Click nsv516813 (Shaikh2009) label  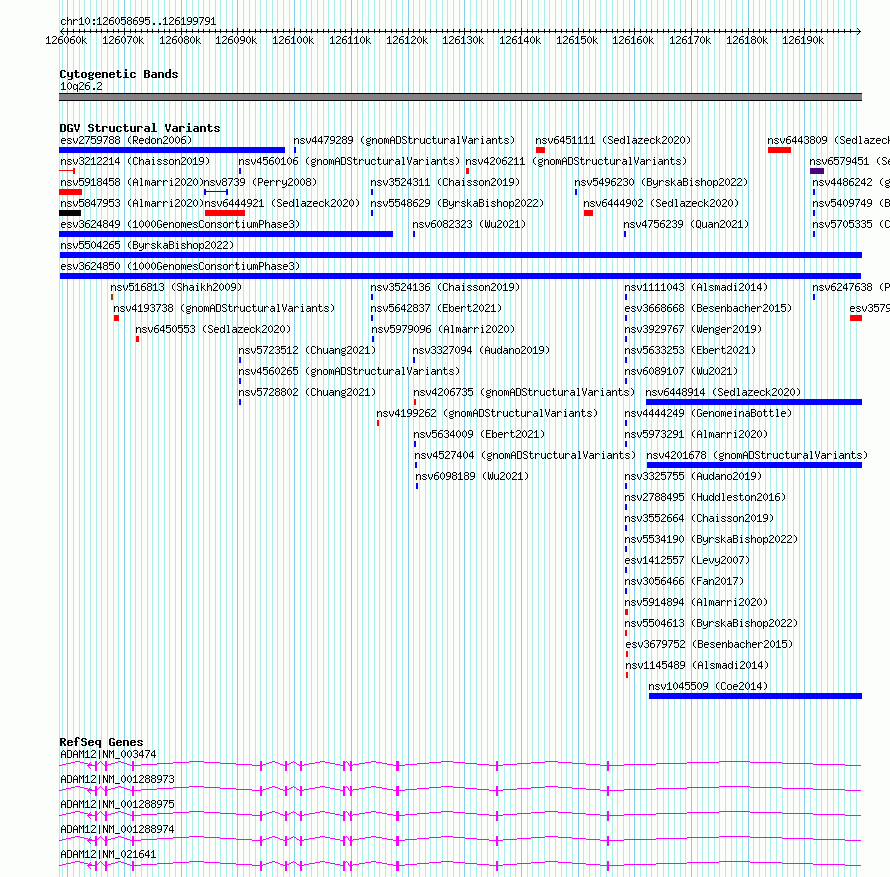[176, 287]
